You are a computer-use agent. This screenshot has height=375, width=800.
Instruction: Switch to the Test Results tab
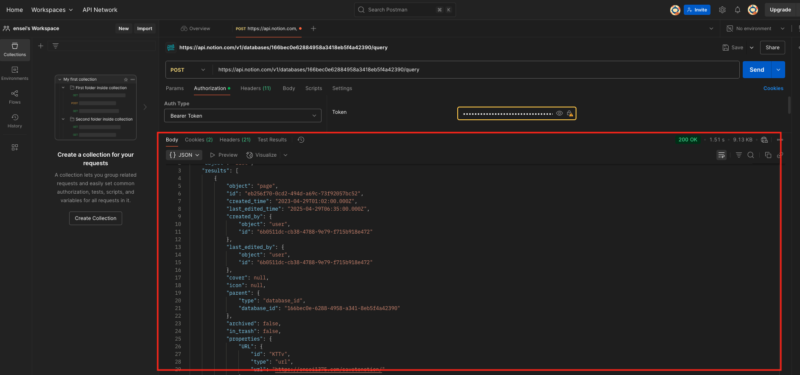click(x=272, y=140)
